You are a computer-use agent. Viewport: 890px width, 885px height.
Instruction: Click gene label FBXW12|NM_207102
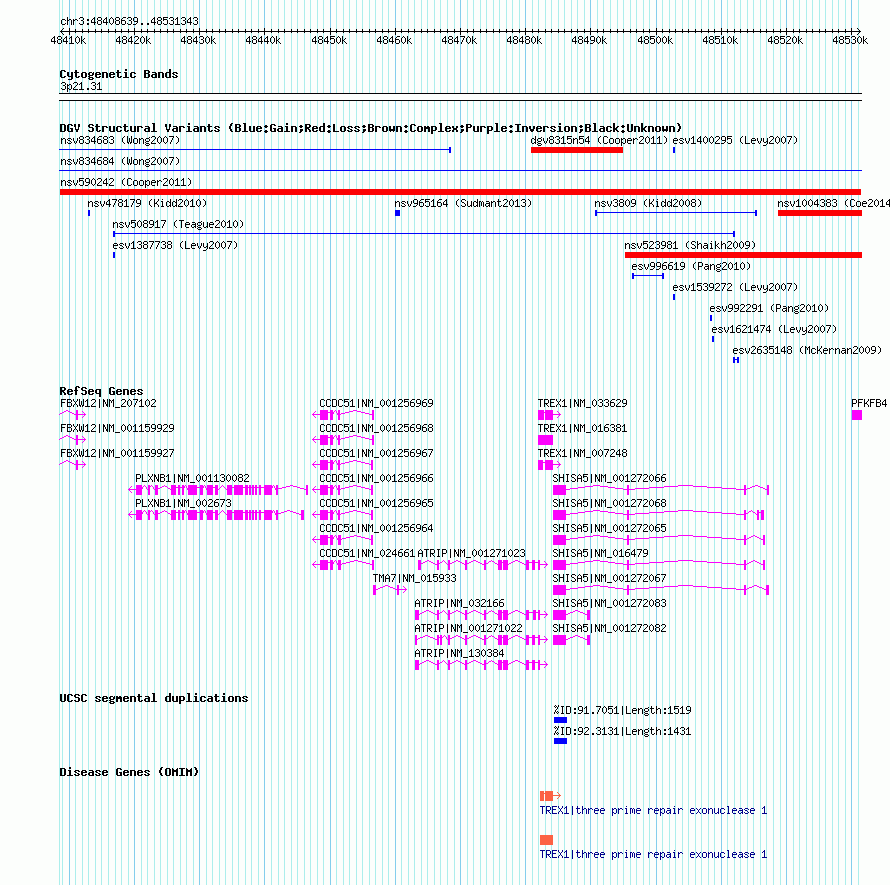(108, 403)
